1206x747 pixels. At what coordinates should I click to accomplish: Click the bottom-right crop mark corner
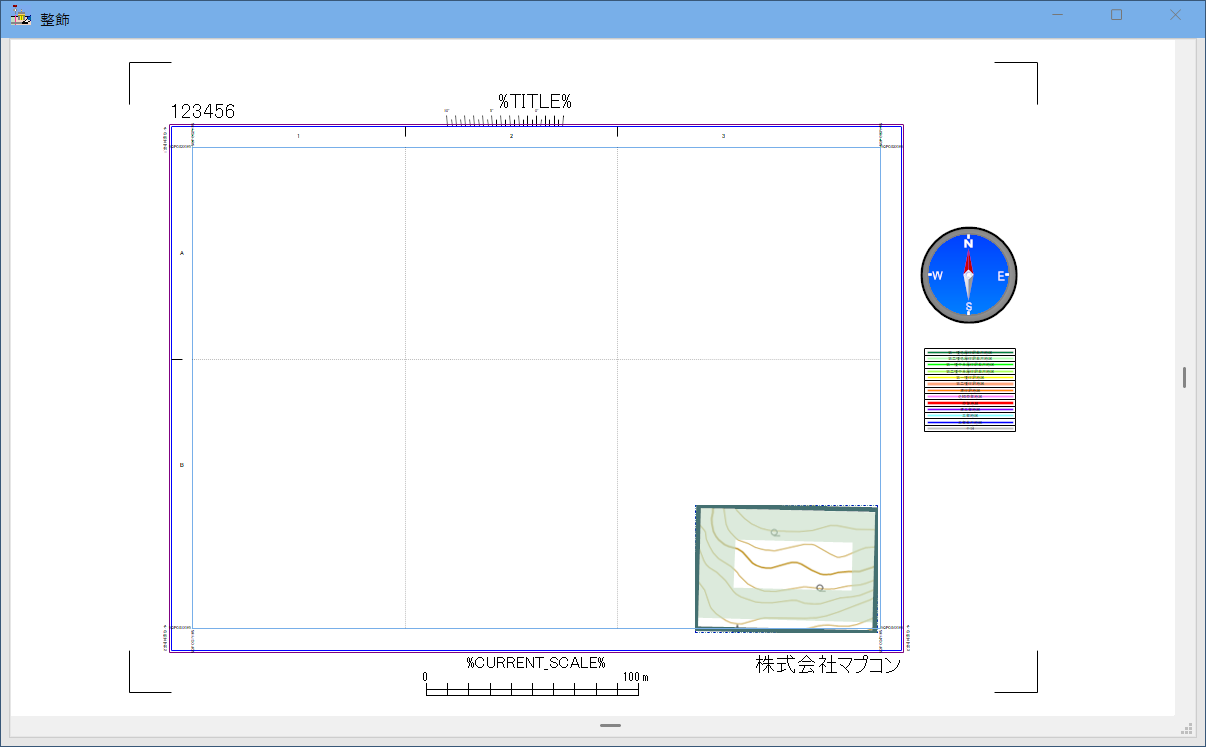click(x=1036, y=691)
